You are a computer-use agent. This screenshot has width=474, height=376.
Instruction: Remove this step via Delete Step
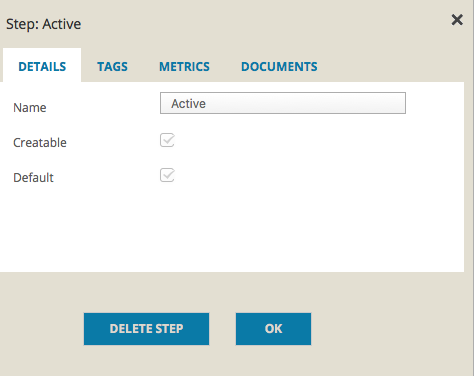click(x=146, y=329)
